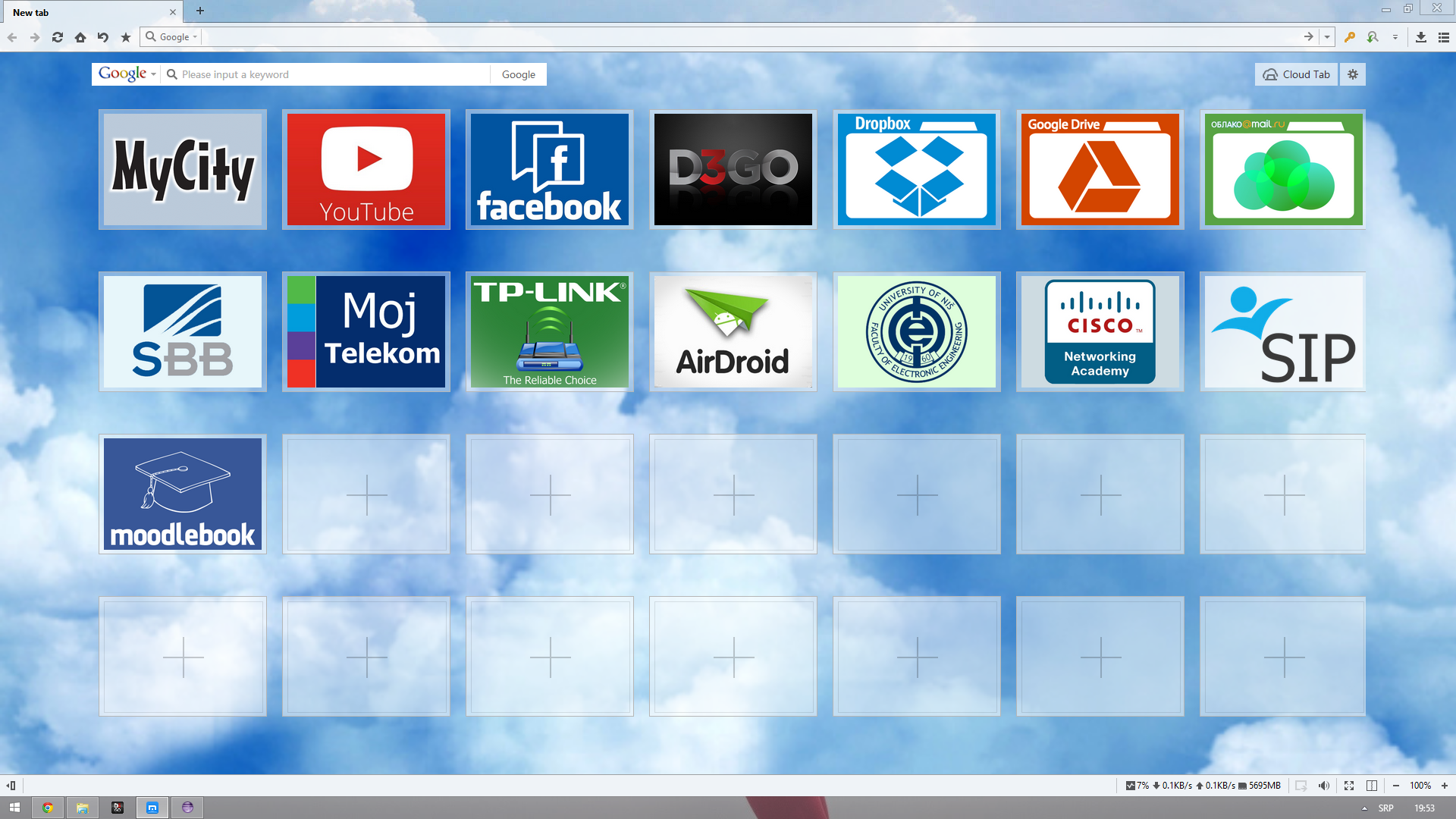Open the main menu list icon
The height and width of the screenshot is (819, 1456).
pyautogui.click(x=1444, y=37)
